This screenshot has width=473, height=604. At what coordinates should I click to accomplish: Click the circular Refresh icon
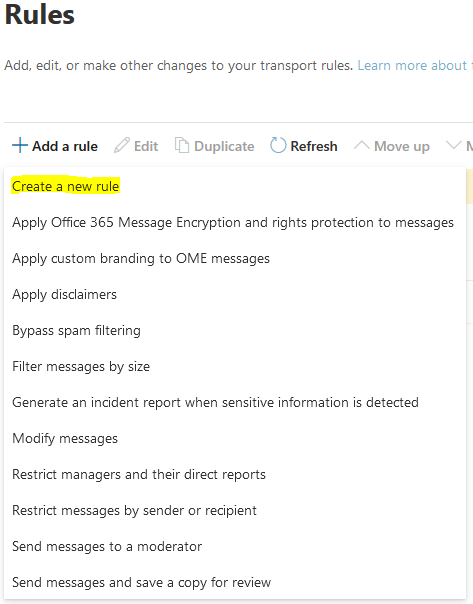pos(278,146)
